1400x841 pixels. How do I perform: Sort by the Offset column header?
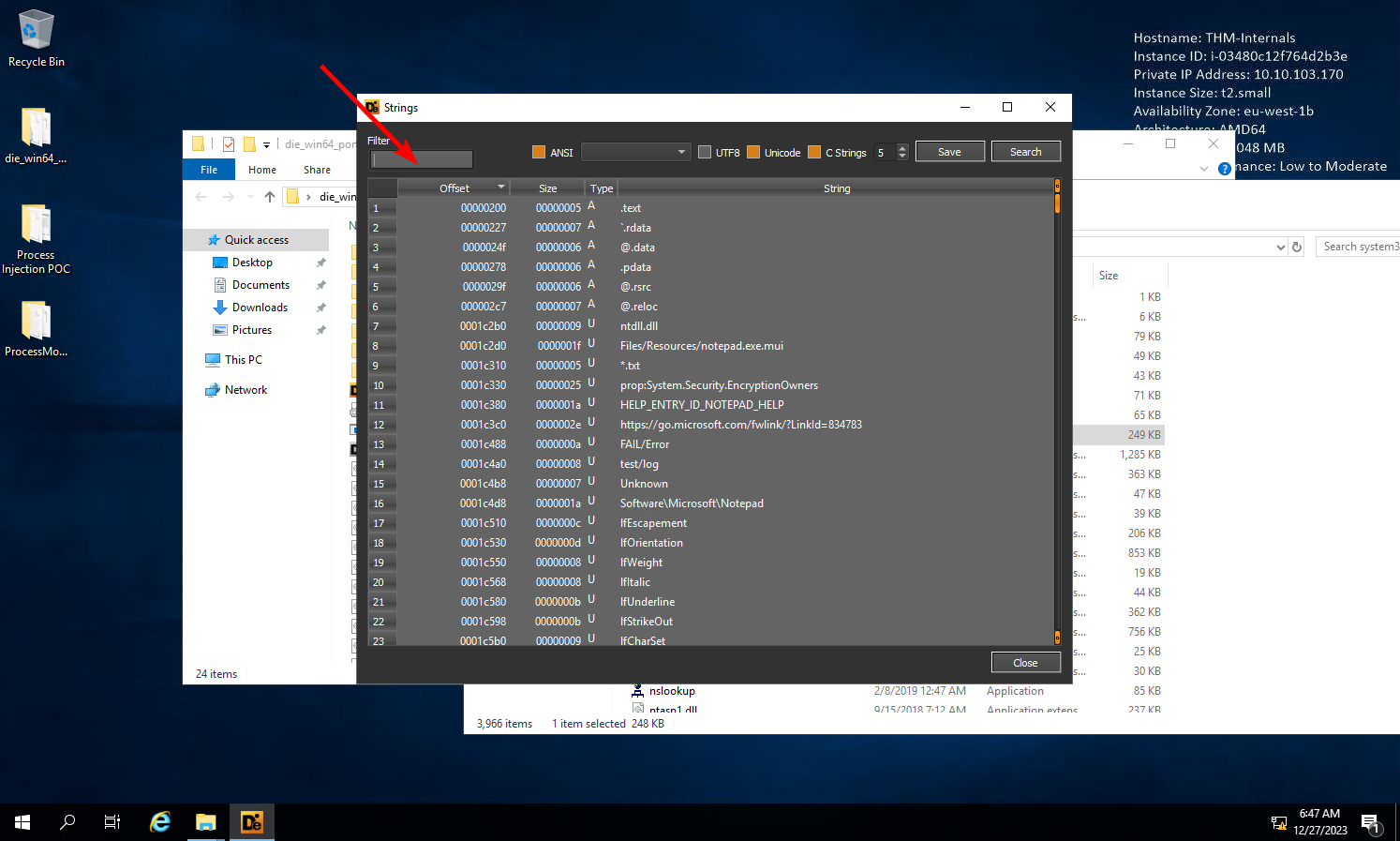click(454, 188)
